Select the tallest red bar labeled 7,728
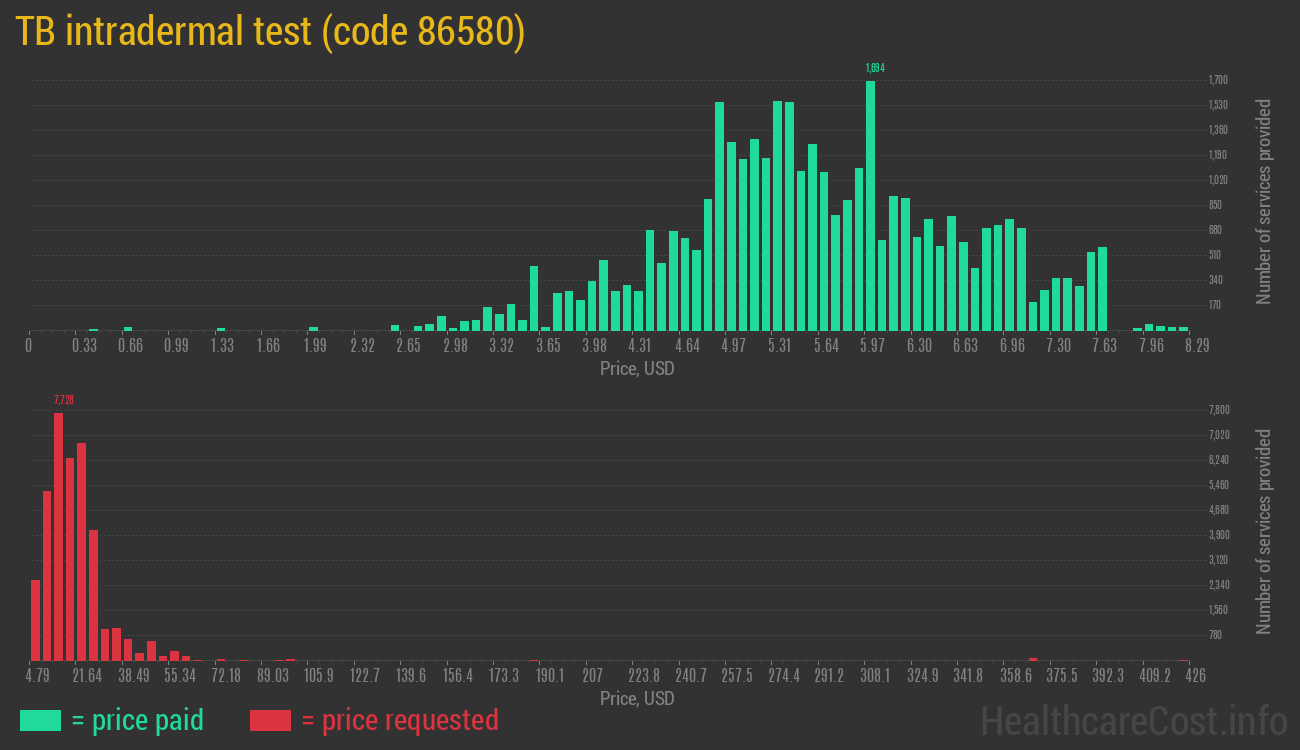This screenshot has width=1300, height=750. [x=58, y=536]
